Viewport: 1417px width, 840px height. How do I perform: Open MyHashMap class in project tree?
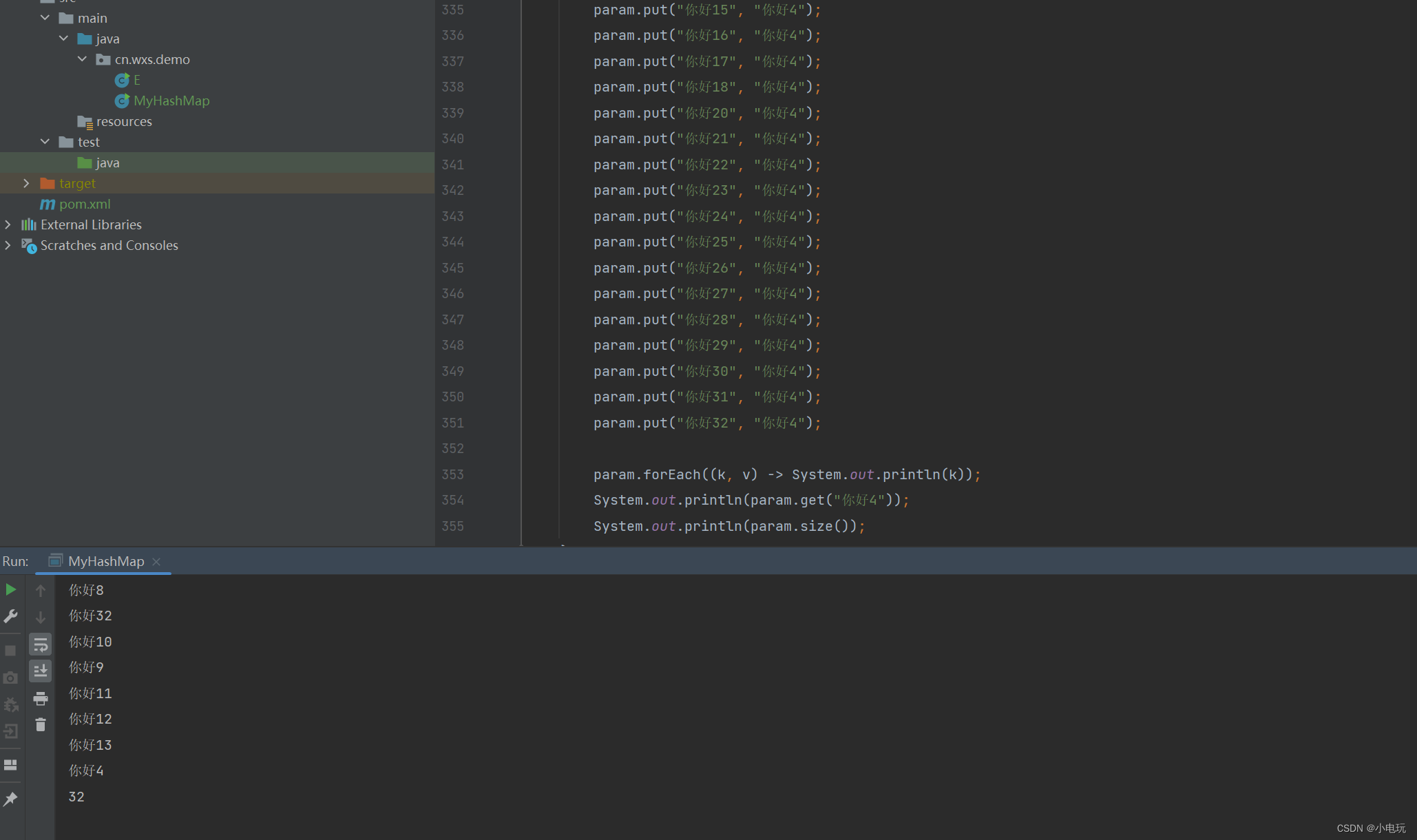tap(171, 101)
